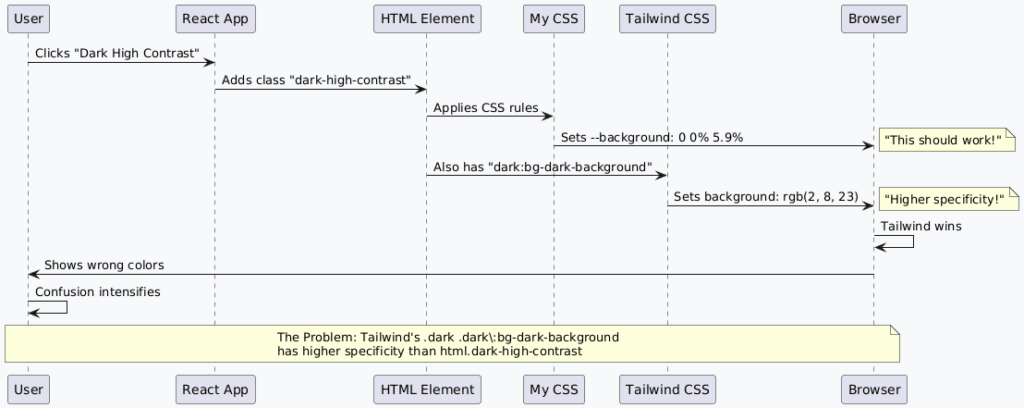Select the bottom My CSS participant box
The image size is (1024, 408).
[x=553, y=389]
